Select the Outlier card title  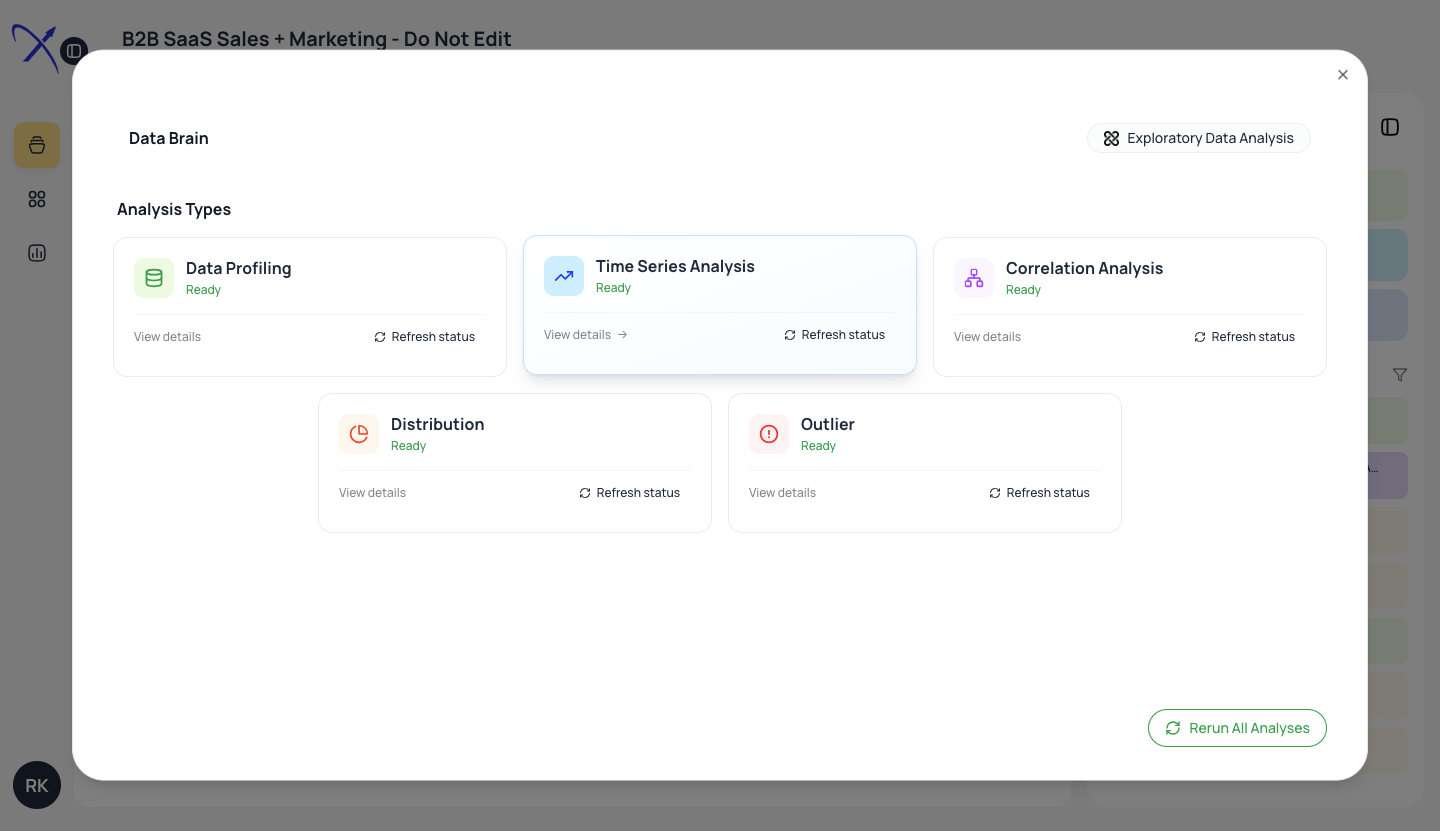pos(827,424)
